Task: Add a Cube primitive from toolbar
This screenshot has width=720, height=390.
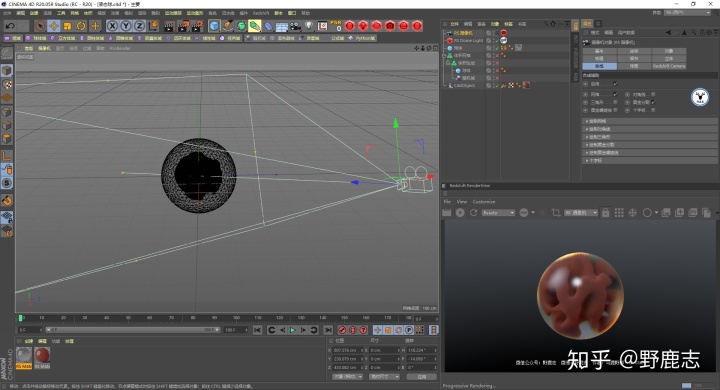Action: click(214, 26)
